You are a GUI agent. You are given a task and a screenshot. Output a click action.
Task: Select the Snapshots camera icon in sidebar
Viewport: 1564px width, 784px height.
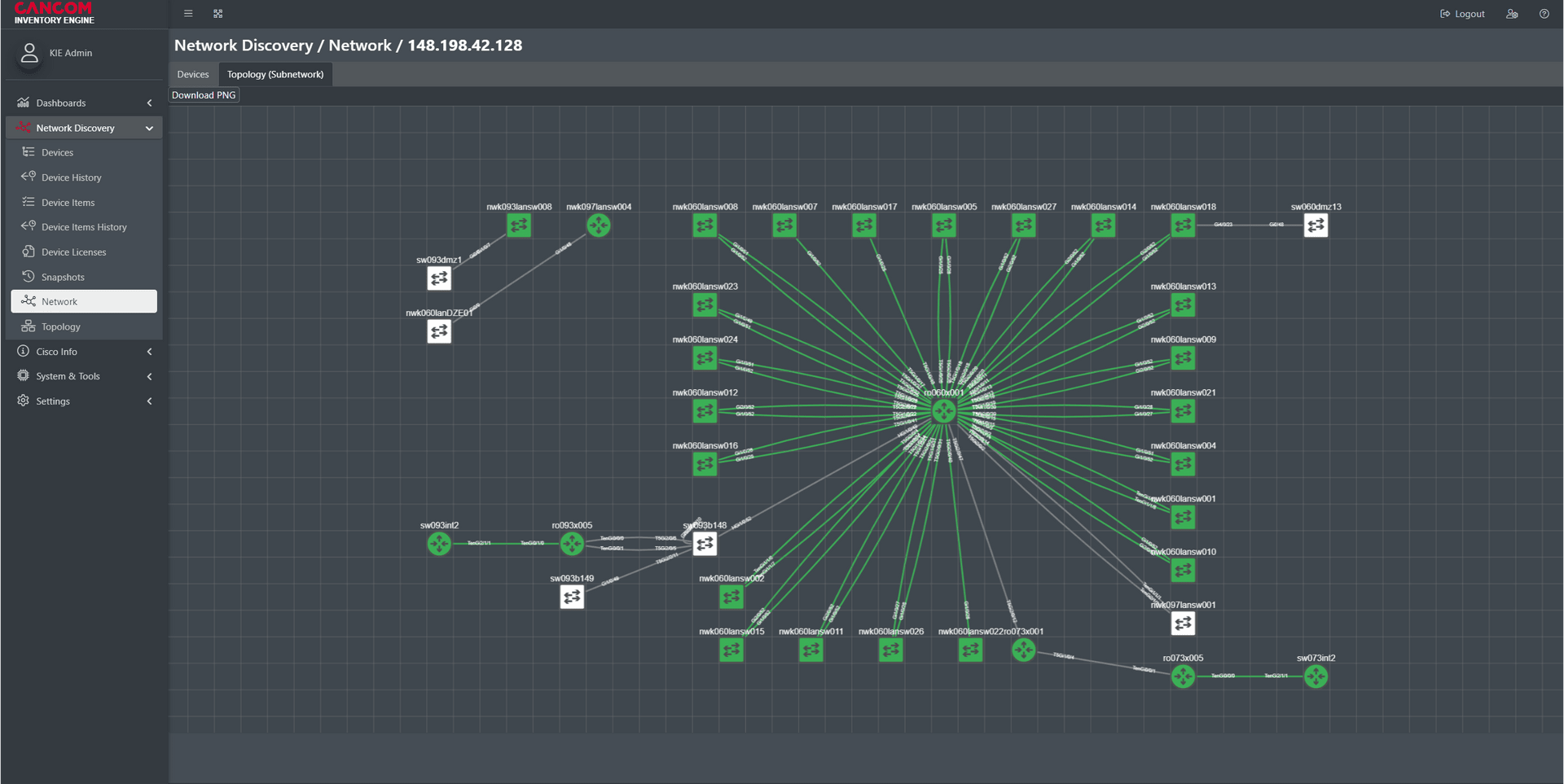27,277
